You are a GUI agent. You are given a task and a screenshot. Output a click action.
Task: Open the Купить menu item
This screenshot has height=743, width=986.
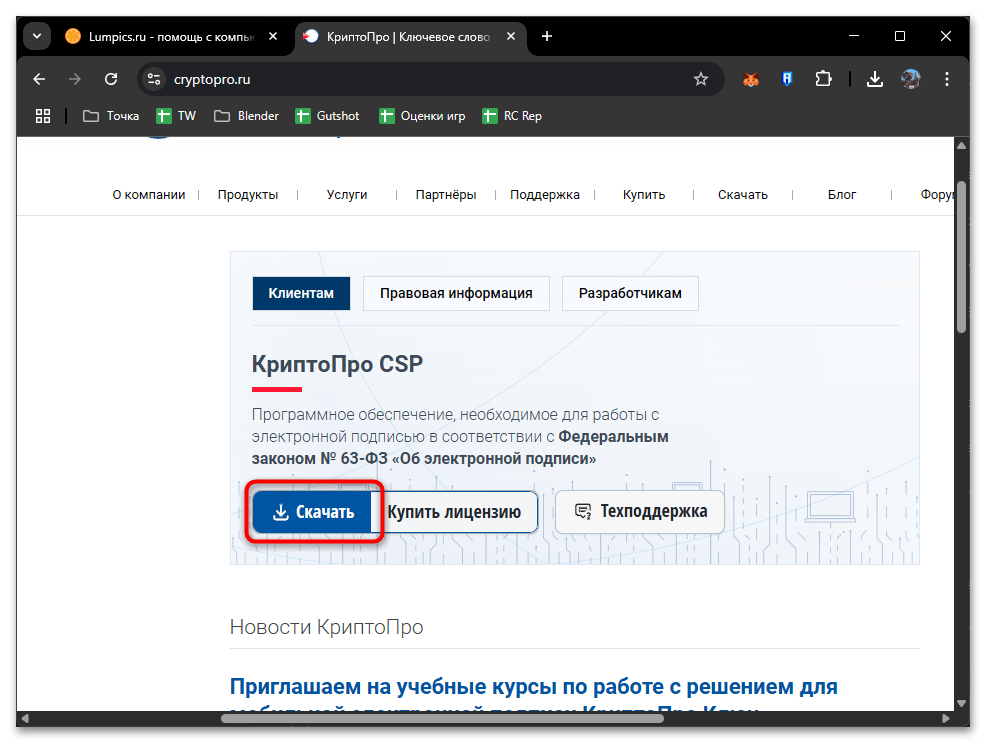point(644,195)
